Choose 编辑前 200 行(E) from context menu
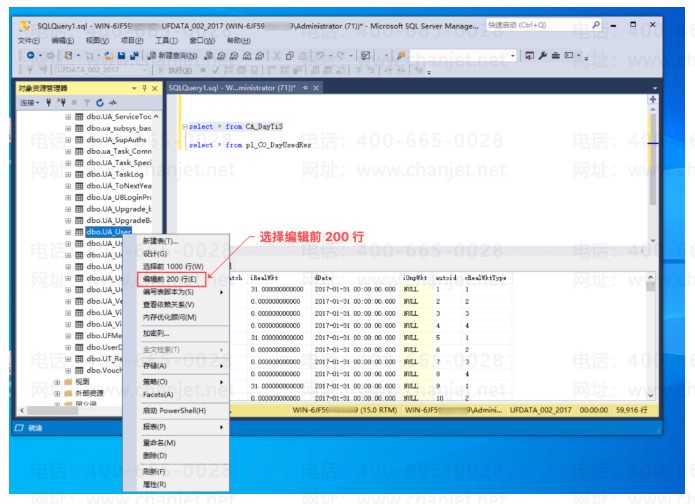This screenshot has height=504, width=695. (x=172, y=279)
